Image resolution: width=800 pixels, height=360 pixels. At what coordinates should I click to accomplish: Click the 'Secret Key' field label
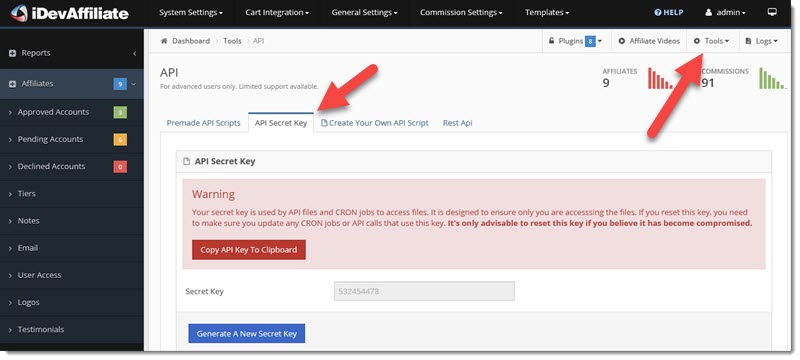[x=205, y=292]
